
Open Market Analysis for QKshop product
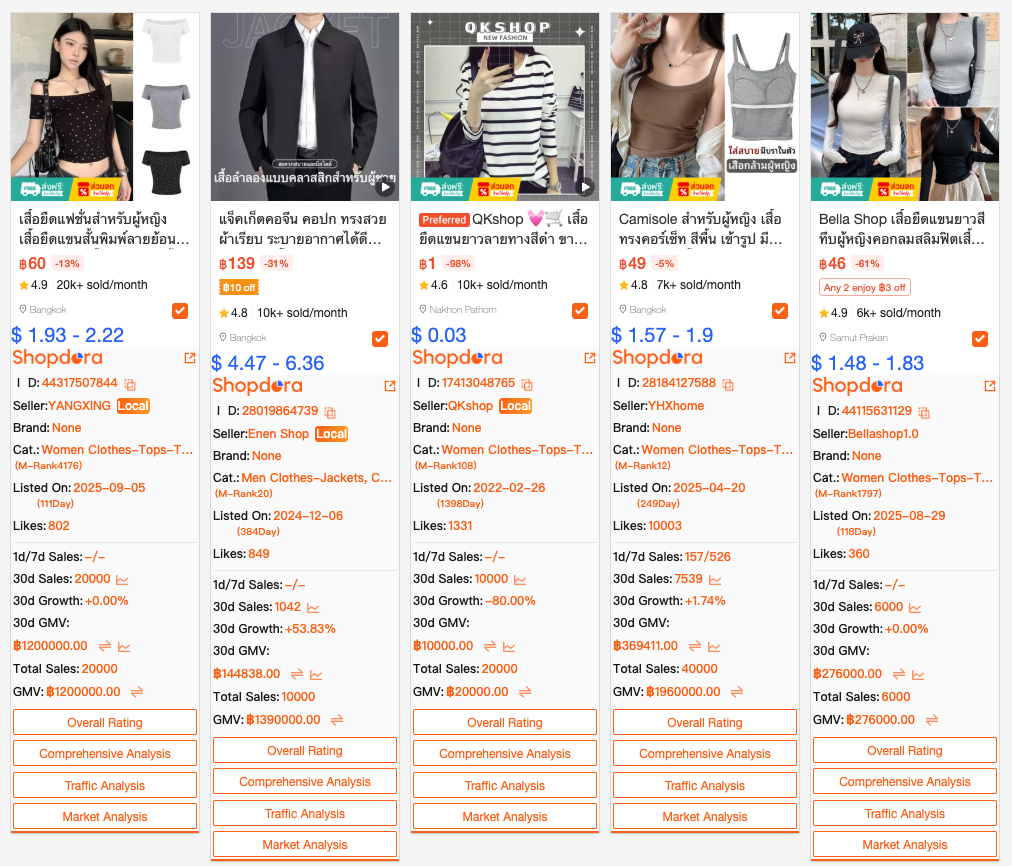[505, 816]
